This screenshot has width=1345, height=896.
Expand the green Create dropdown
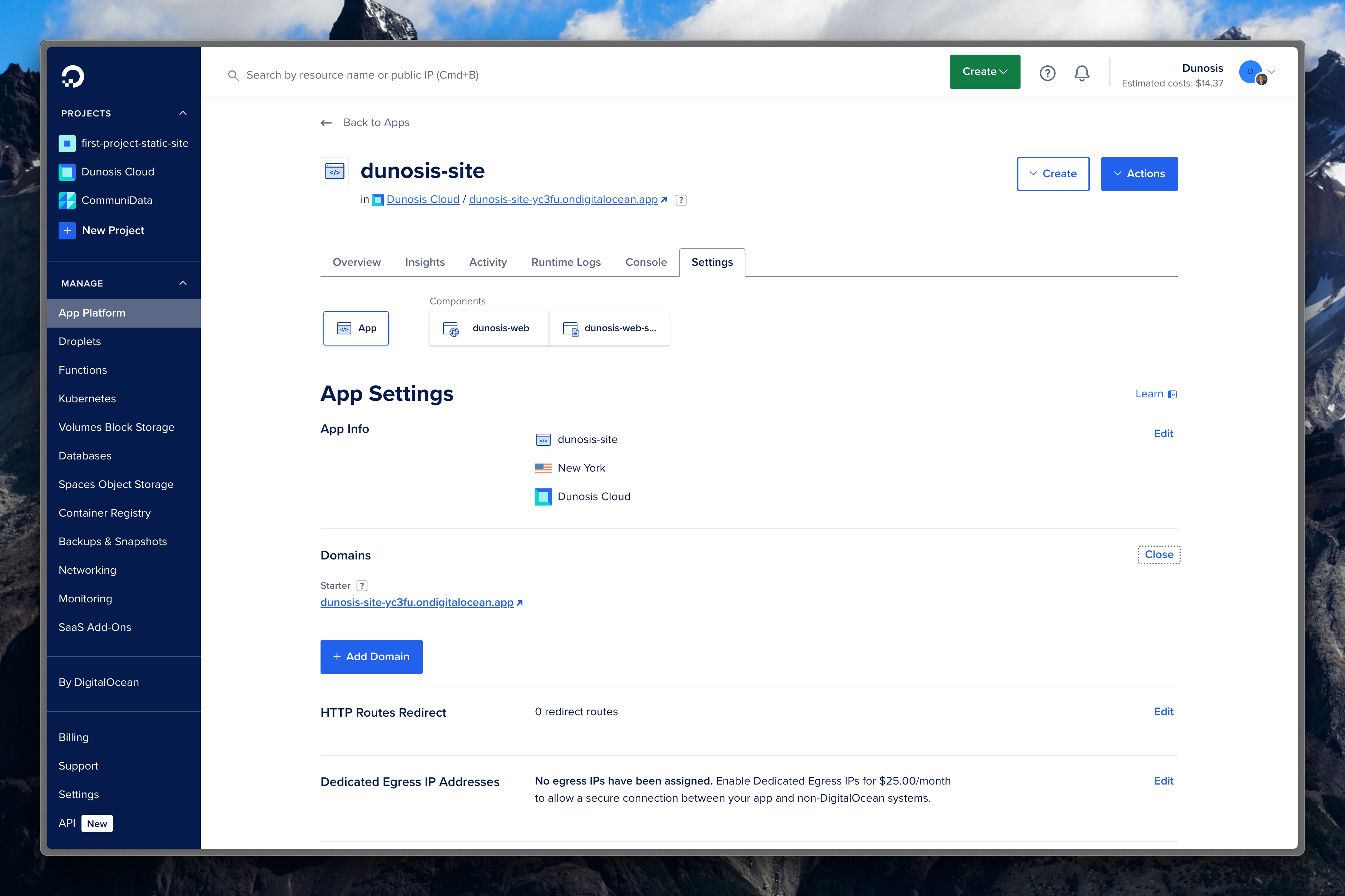[984, 71]
